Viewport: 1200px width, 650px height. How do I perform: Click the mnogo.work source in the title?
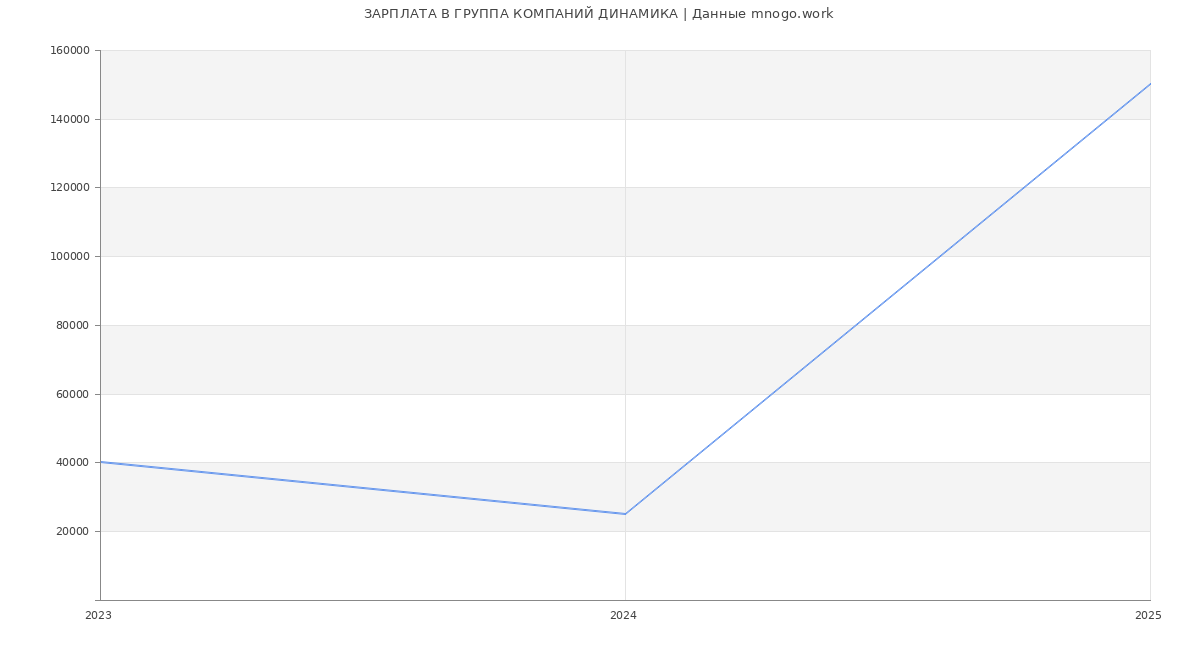tap(791, 14)
